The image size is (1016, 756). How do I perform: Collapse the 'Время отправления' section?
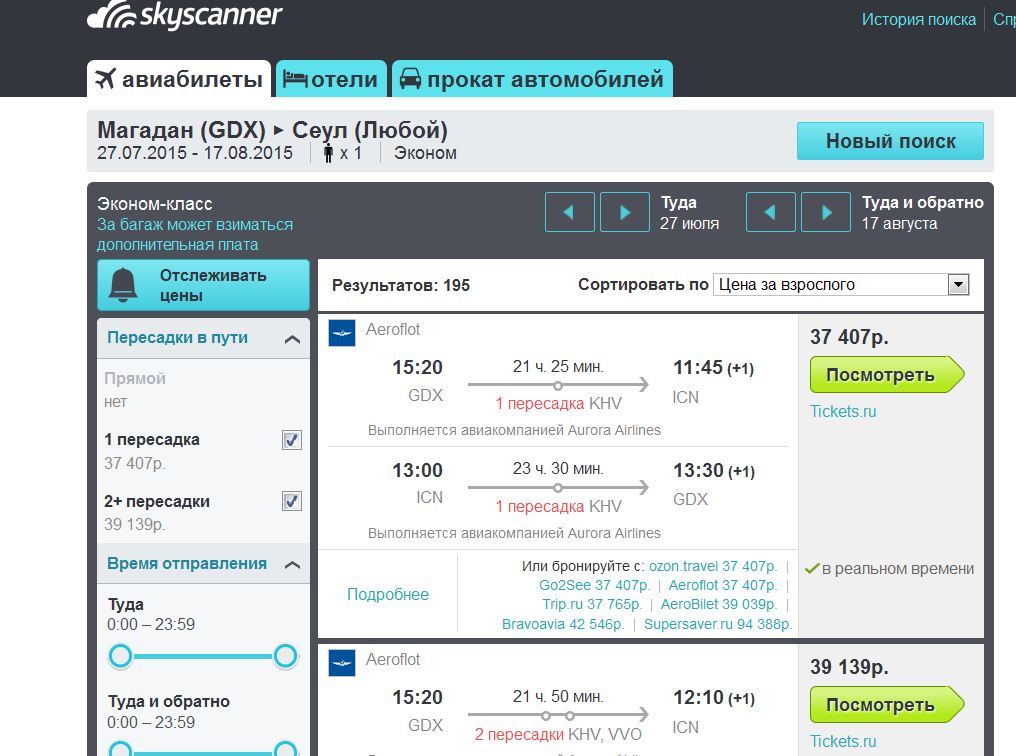[292, 565]
